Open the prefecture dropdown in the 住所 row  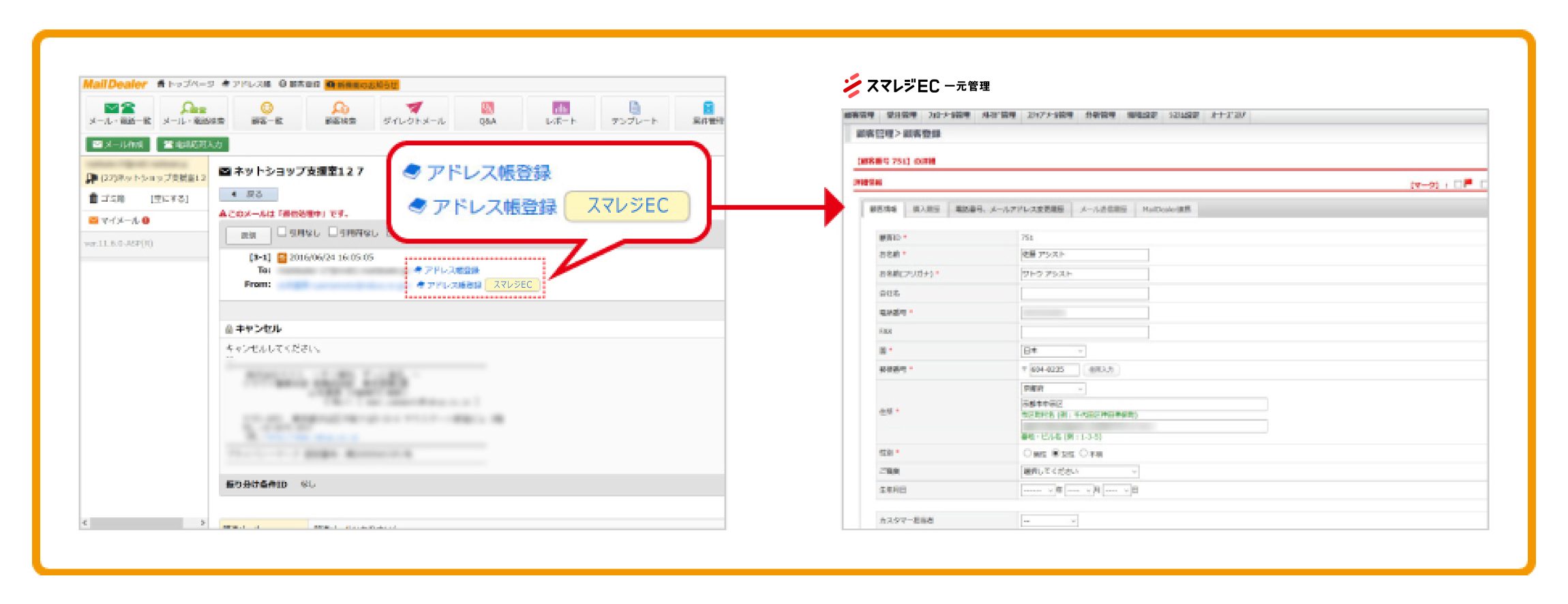pos(1053,389)
